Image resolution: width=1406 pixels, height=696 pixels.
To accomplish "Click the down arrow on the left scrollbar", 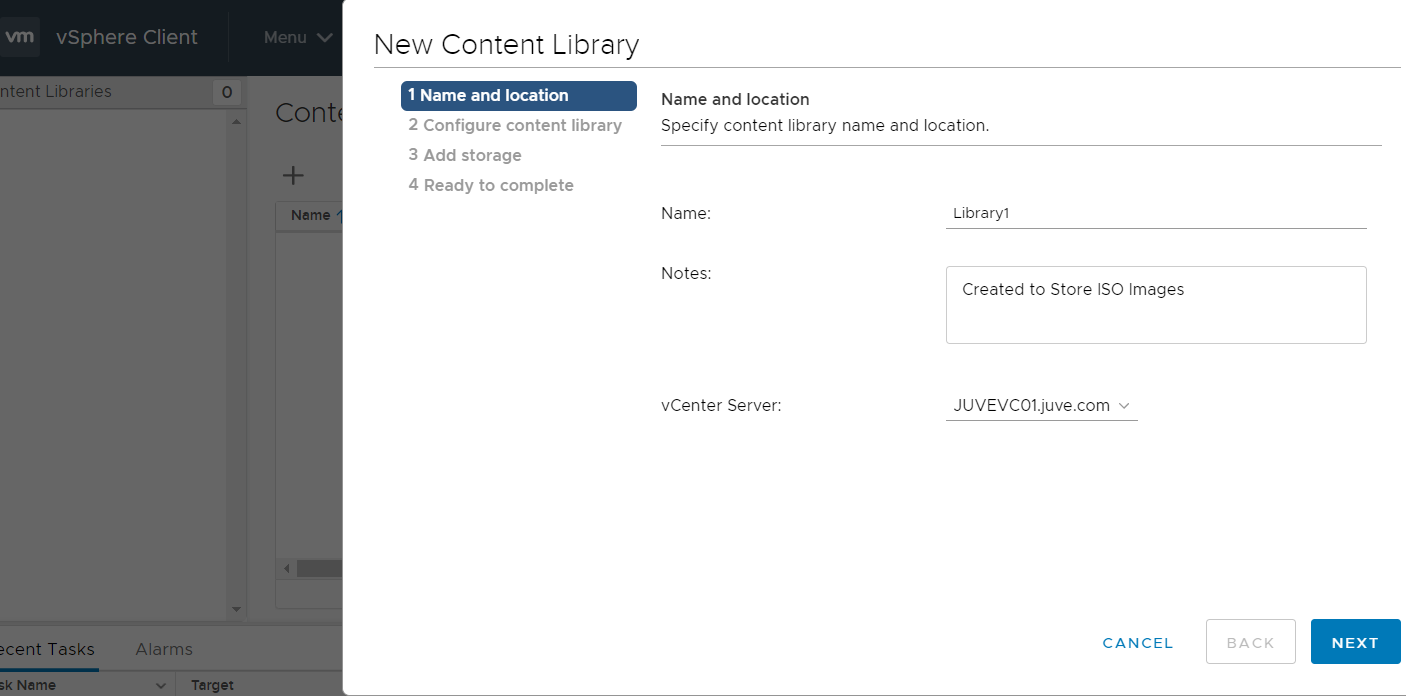I will pos(236,609).
